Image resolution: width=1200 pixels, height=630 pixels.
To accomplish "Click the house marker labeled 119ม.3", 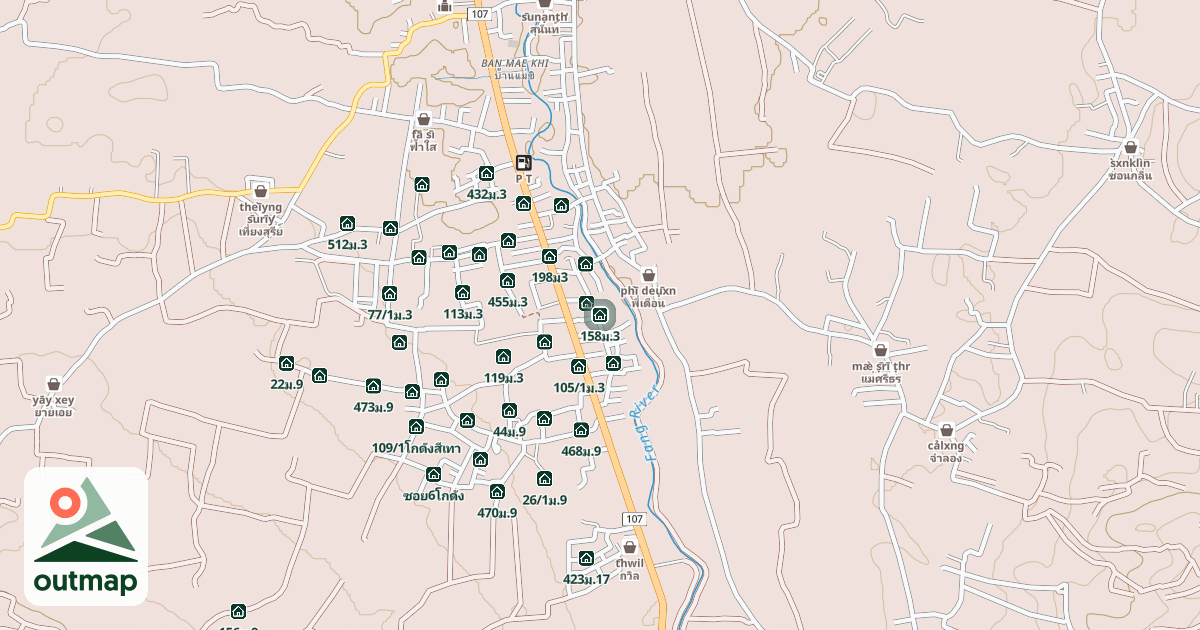I will click(x=503, y=357).
